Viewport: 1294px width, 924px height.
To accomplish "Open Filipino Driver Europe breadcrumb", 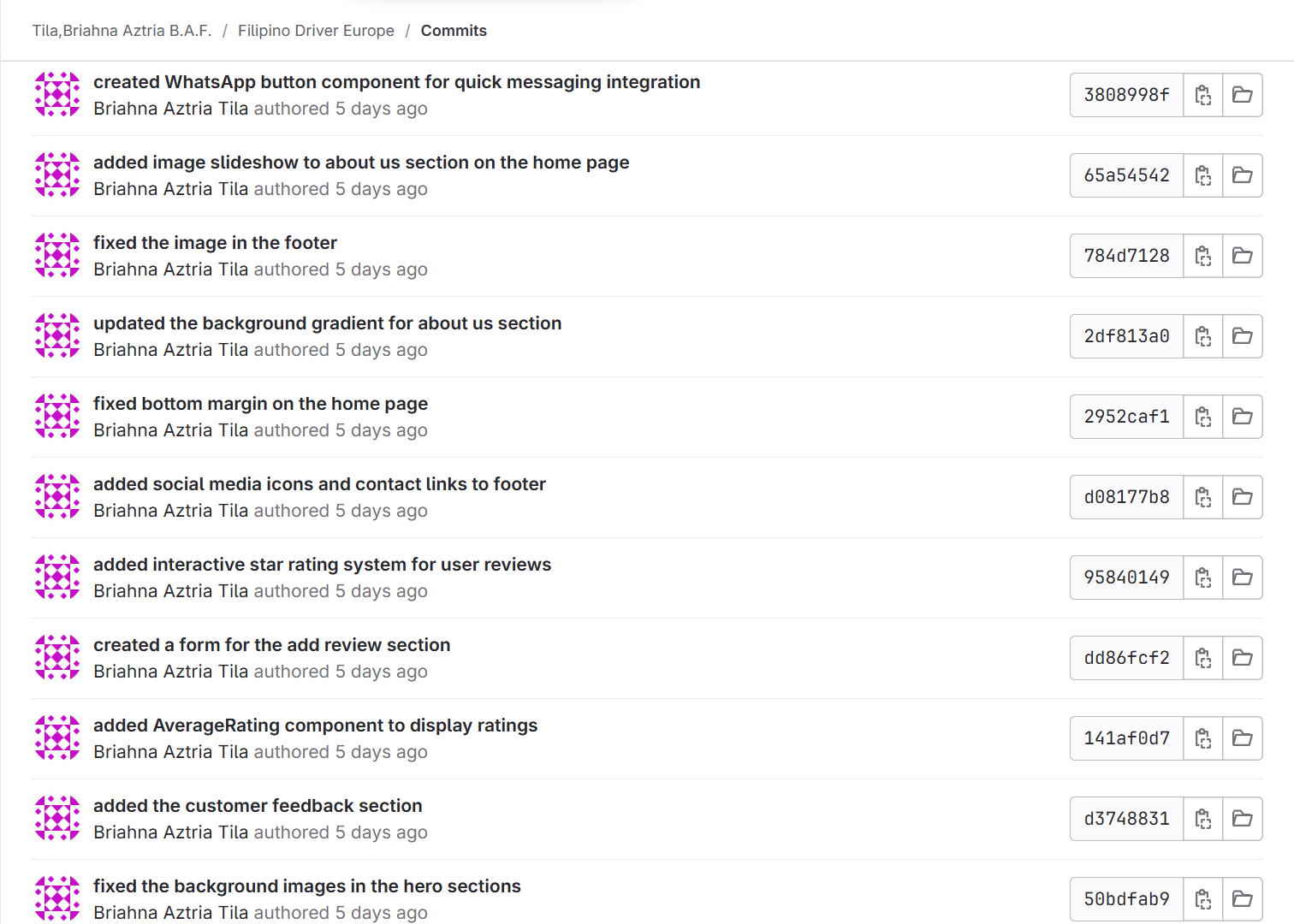I will pos(316,31).
